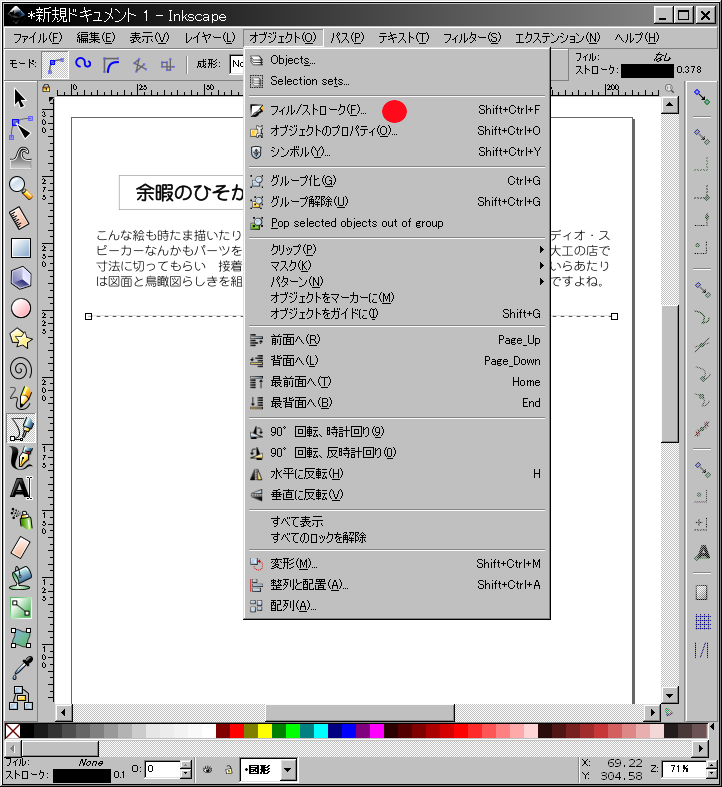Click palette scroll right arrow
Viewport: 722px width, 787px height.
click(x=701, y=749)
